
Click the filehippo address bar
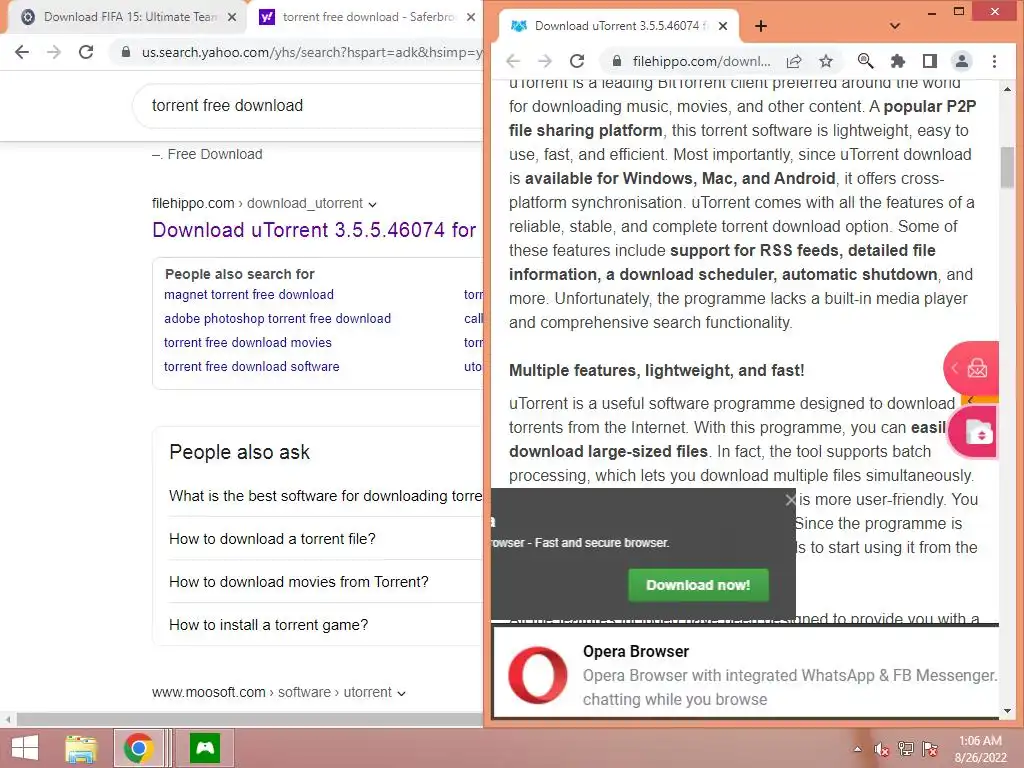701,61
